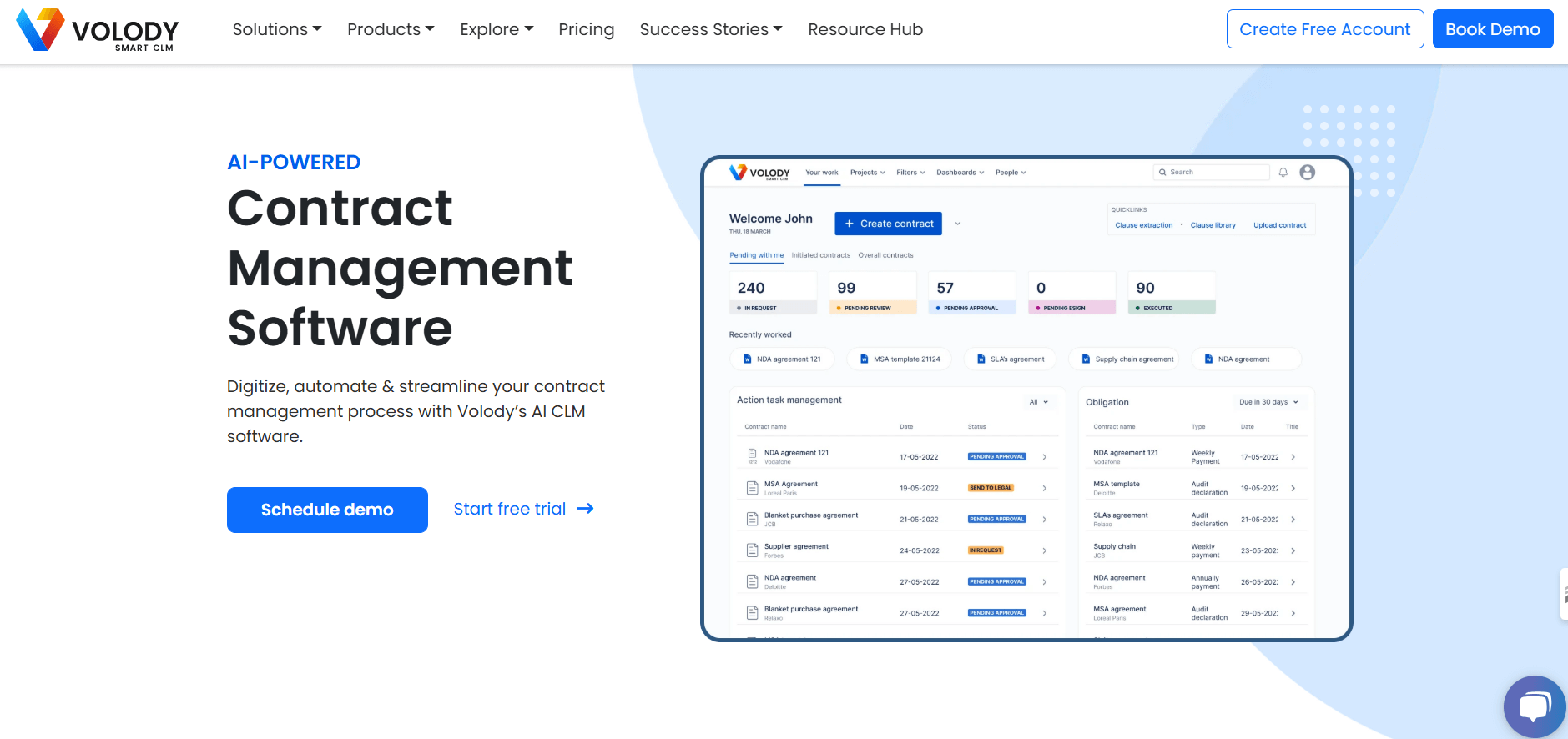Select the Pending with me tab
This screenshot has height=739, width=1568.
(x=756, y=255)
